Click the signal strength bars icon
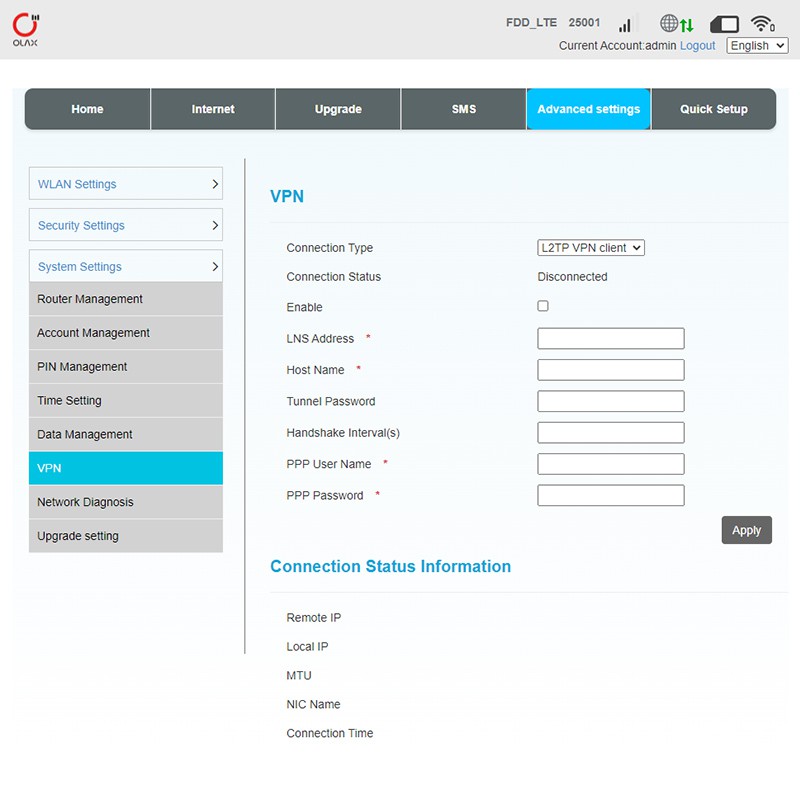Image resolution: width=800 pixels, height=800 pixels. point(626,24)
